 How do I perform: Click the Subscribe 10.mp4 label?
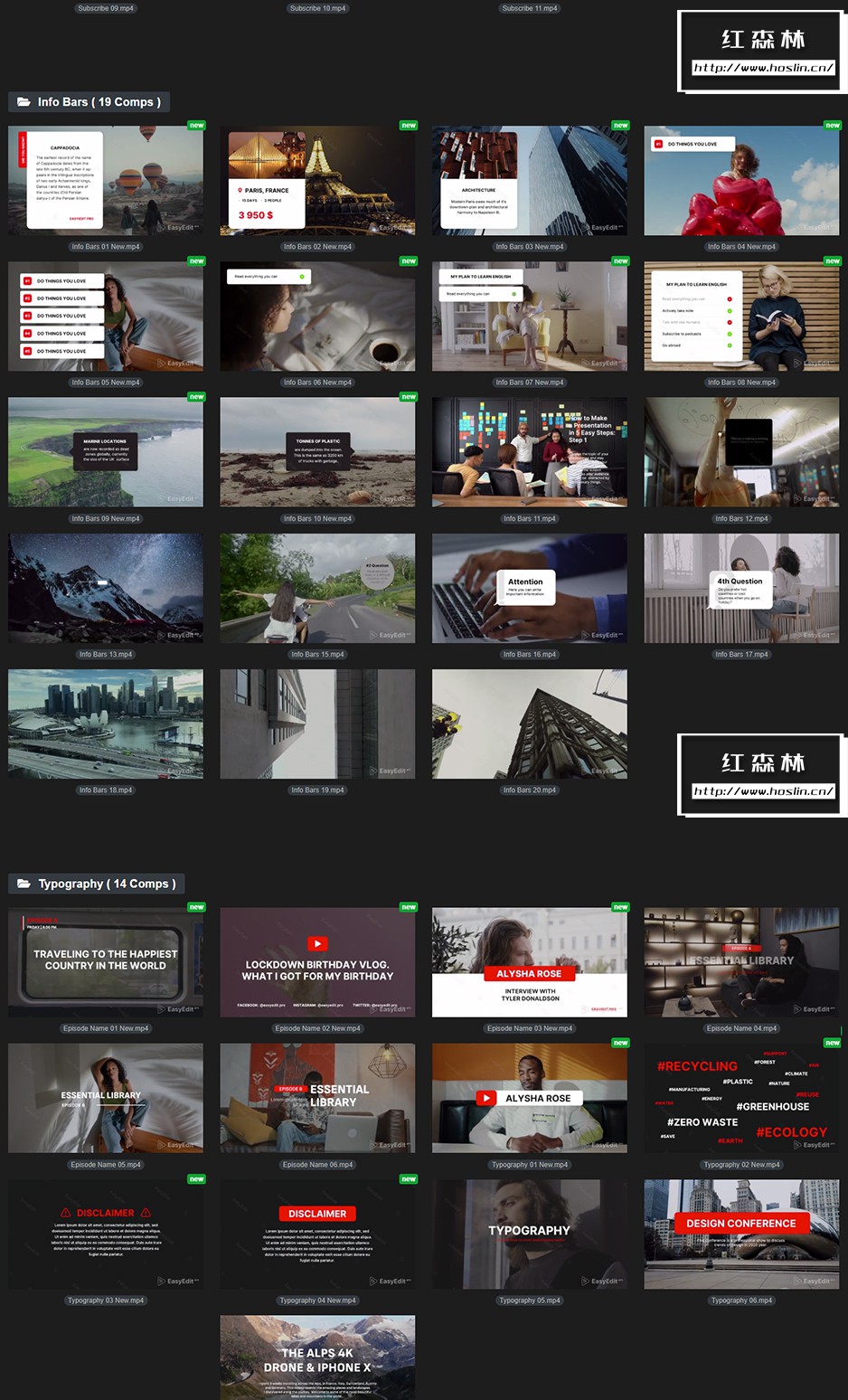point(317,8)
